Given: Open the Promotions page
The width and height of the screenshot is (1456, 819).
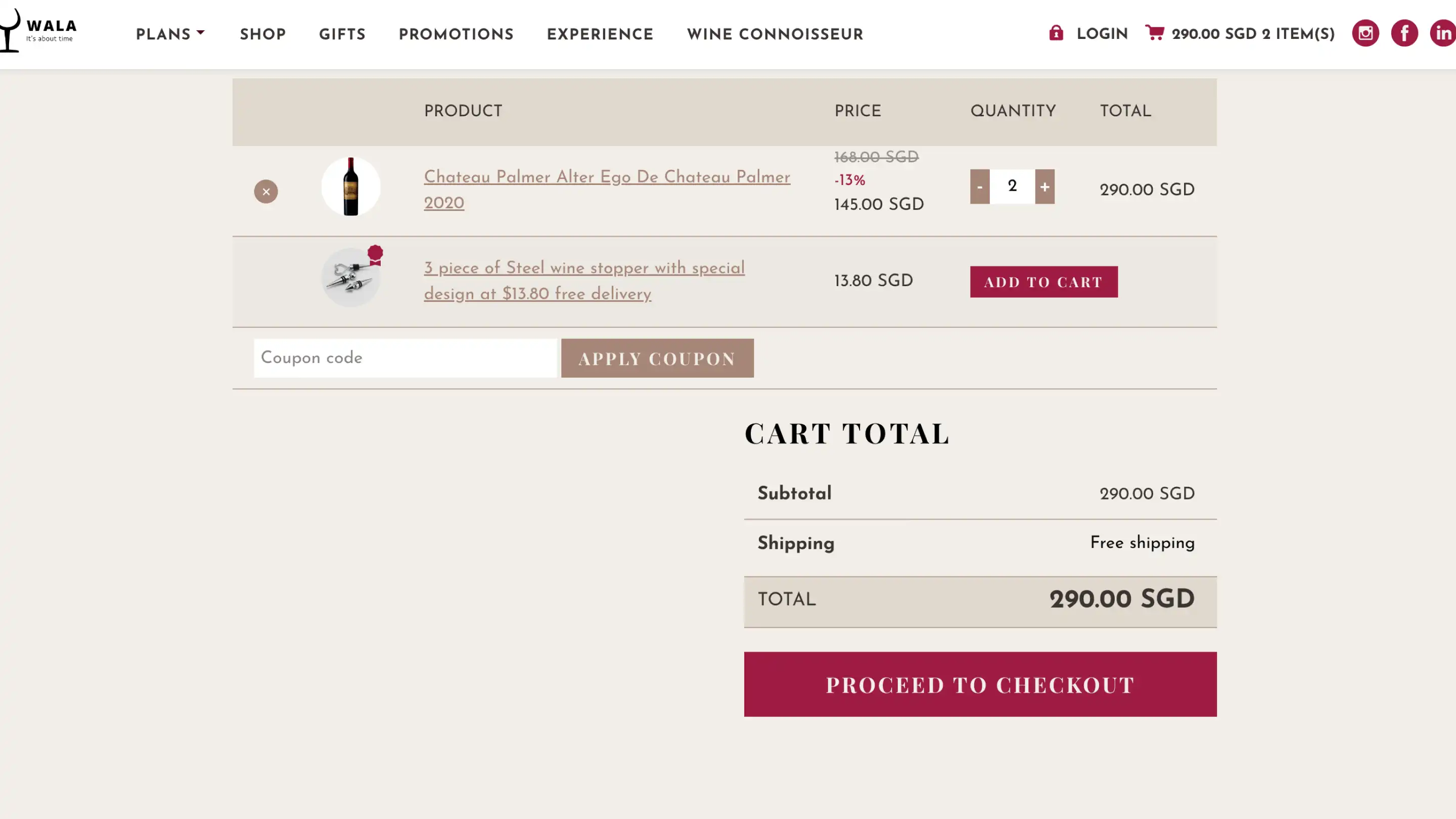Looking at the screenshot, I should coord(456,34).
